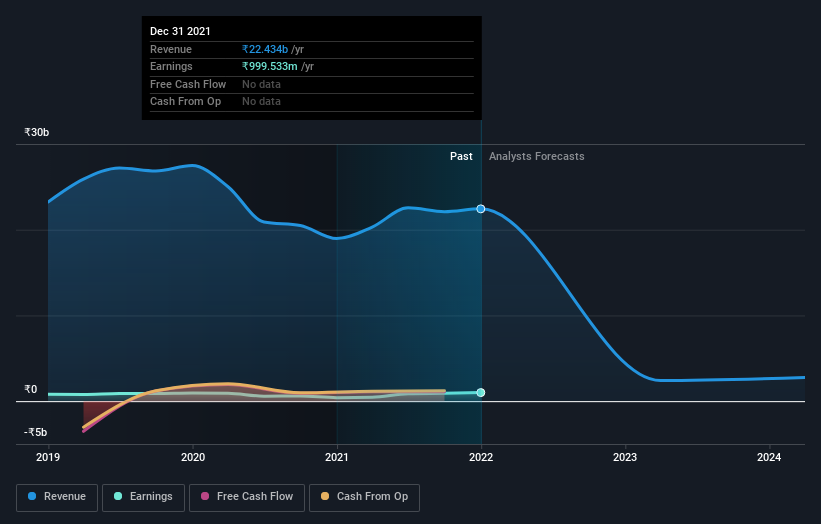Click the teal Earnings legend dot

[x=118, y=496]
